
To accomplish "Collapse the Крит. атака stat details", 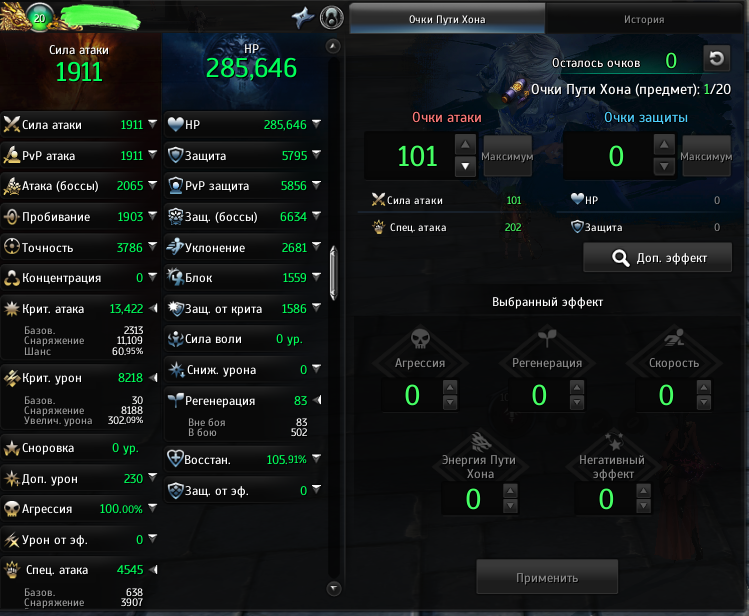I will tap(153, 308).
